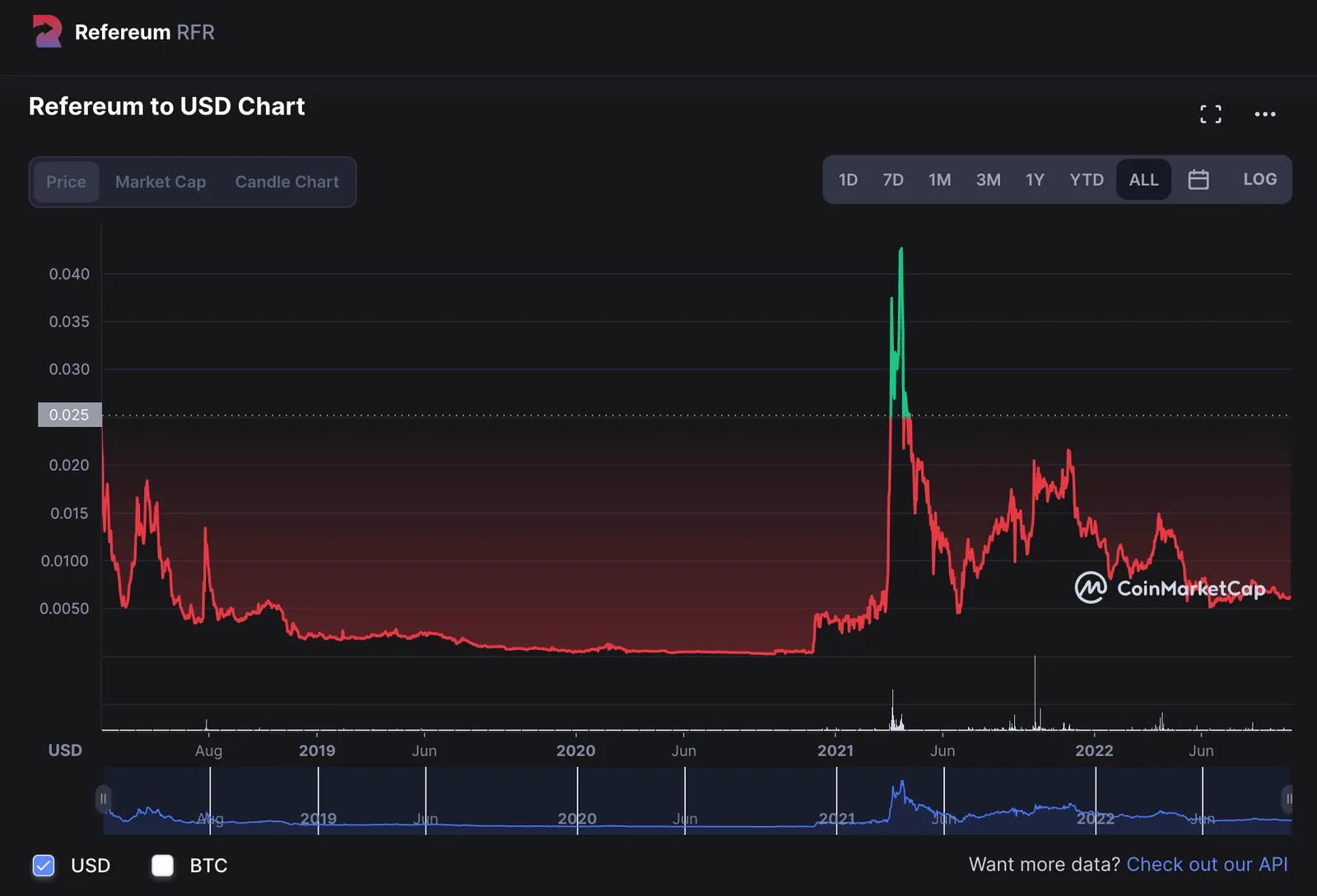1317x896 pixels.
Task: Click the 0.035 y-axis label
Action: [x=69, y=322]
